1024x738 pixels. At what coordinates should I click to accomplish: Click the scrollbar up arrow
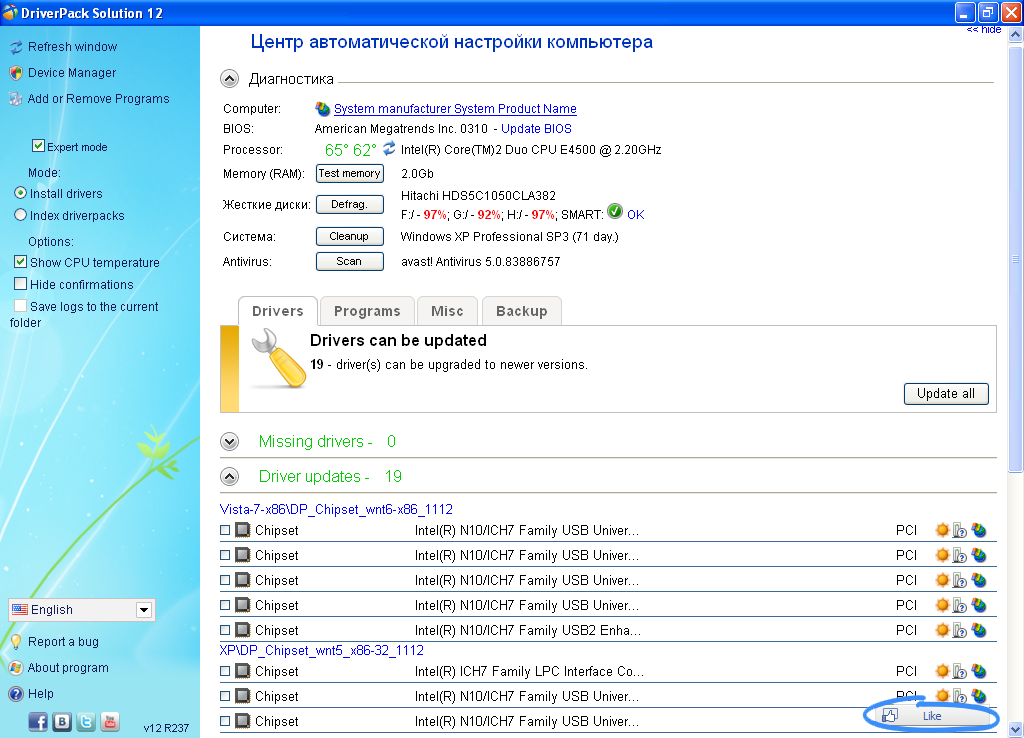1016,34
